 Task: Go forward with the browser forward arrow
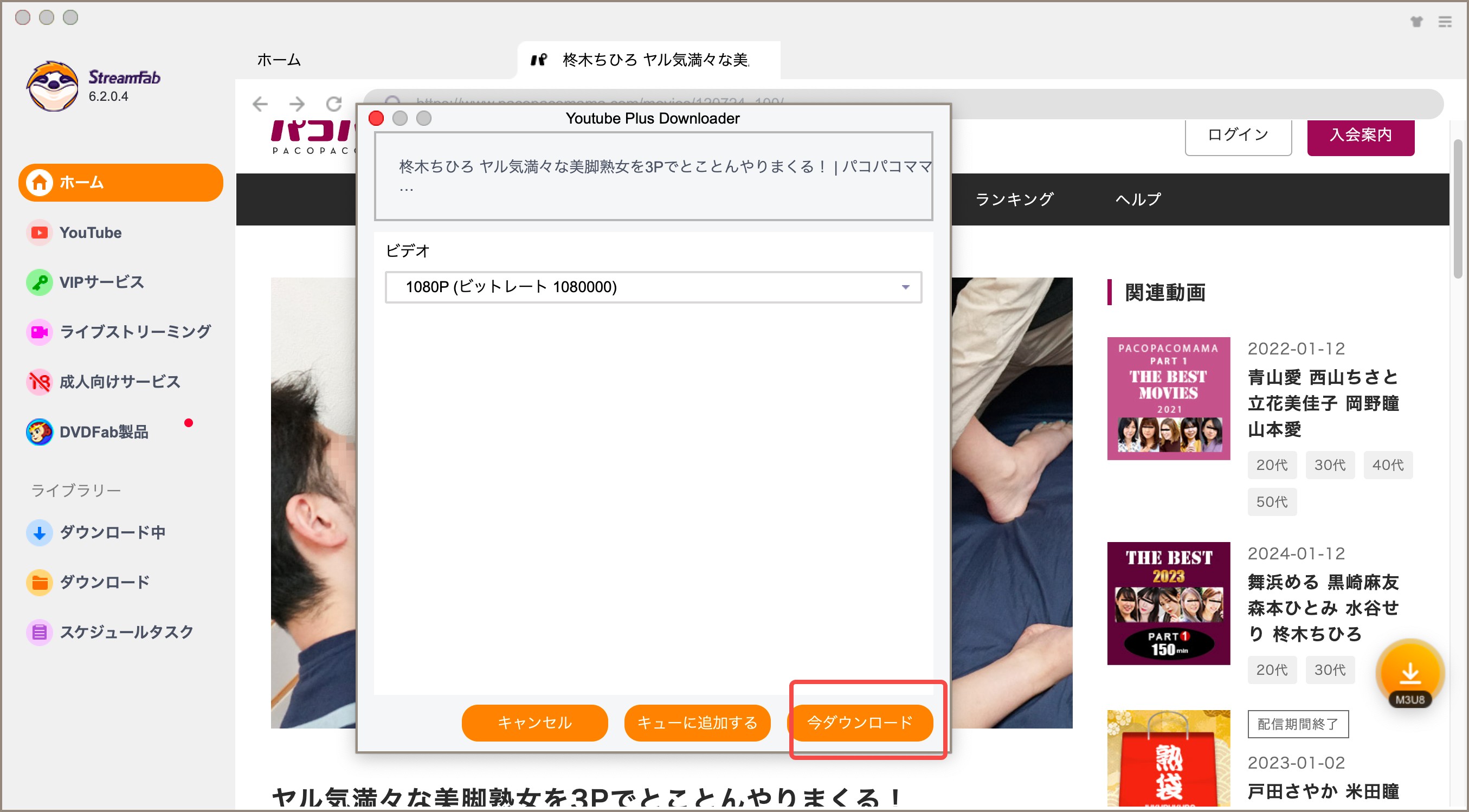click(x=297, y=104)
